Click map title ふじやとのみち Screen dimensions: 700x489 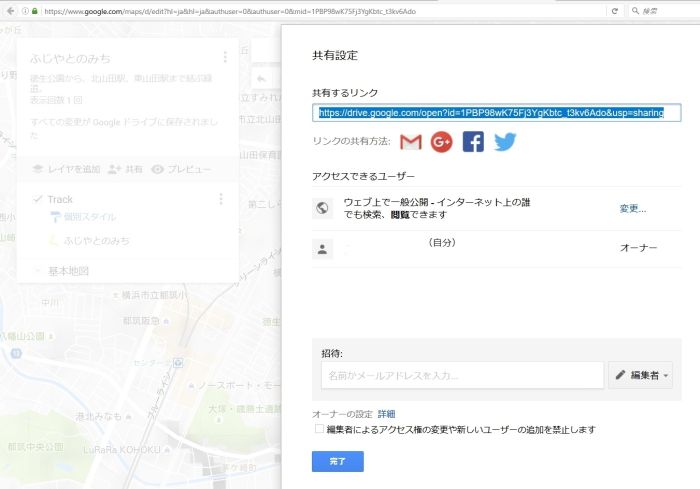[70, 59]
